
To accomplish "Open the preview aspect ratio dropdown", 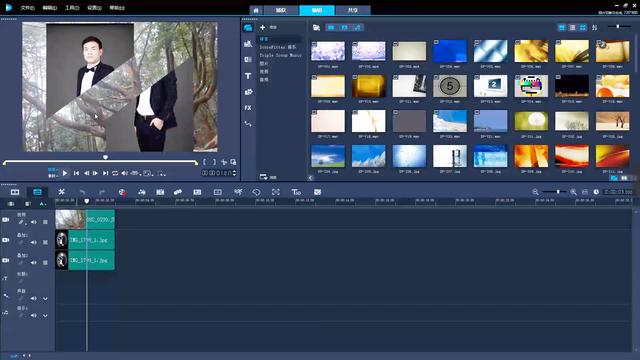I will [x=148, y=173].
